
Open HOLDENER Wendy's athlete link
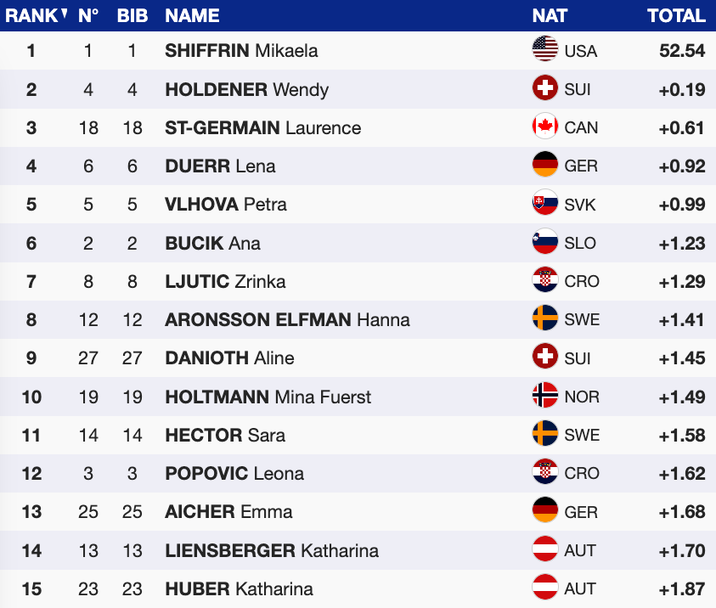(x=246, y=89)
